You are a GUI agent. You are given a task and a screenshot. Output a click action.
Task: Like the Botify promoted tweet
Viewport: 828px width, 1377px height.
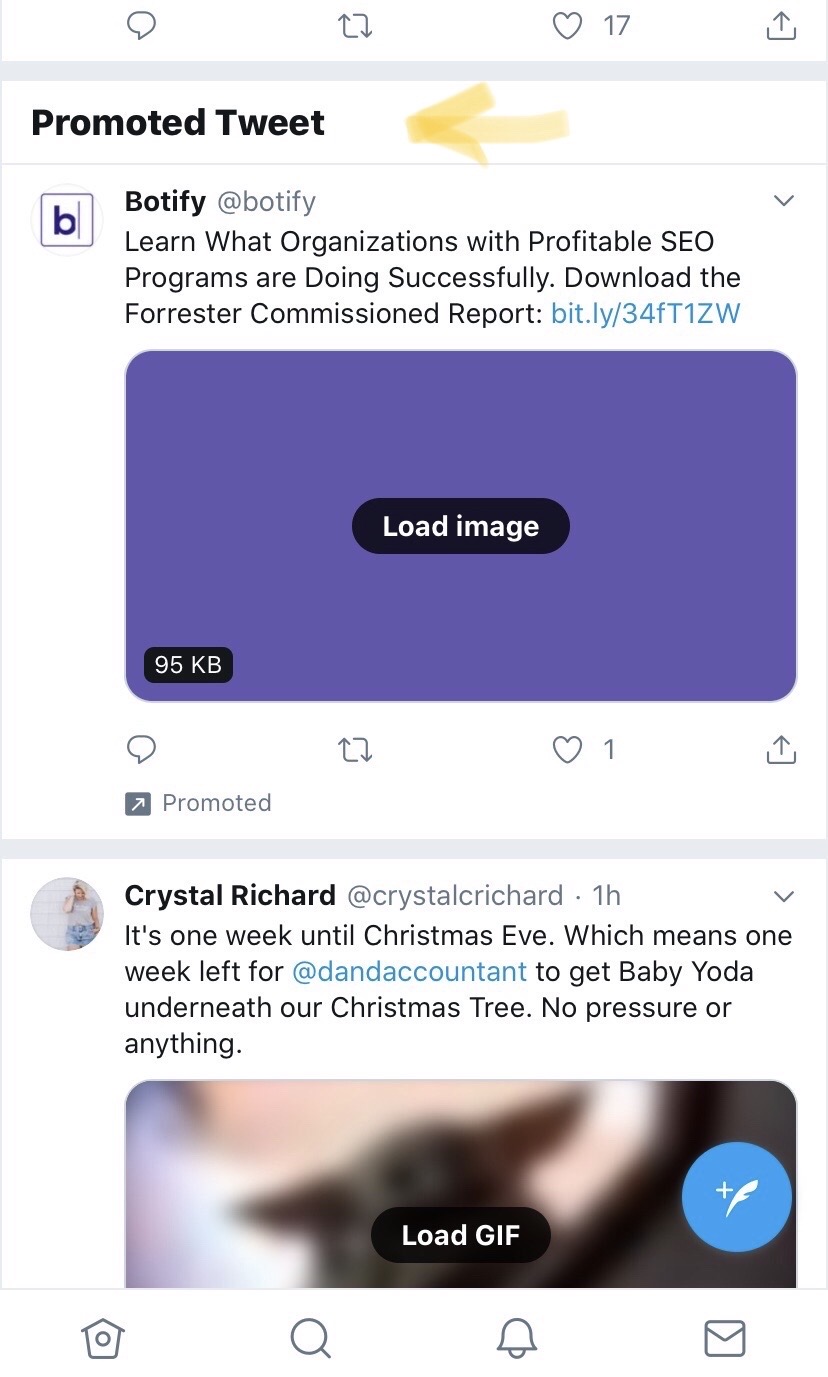pyautogui.click(x=567, y=749)
